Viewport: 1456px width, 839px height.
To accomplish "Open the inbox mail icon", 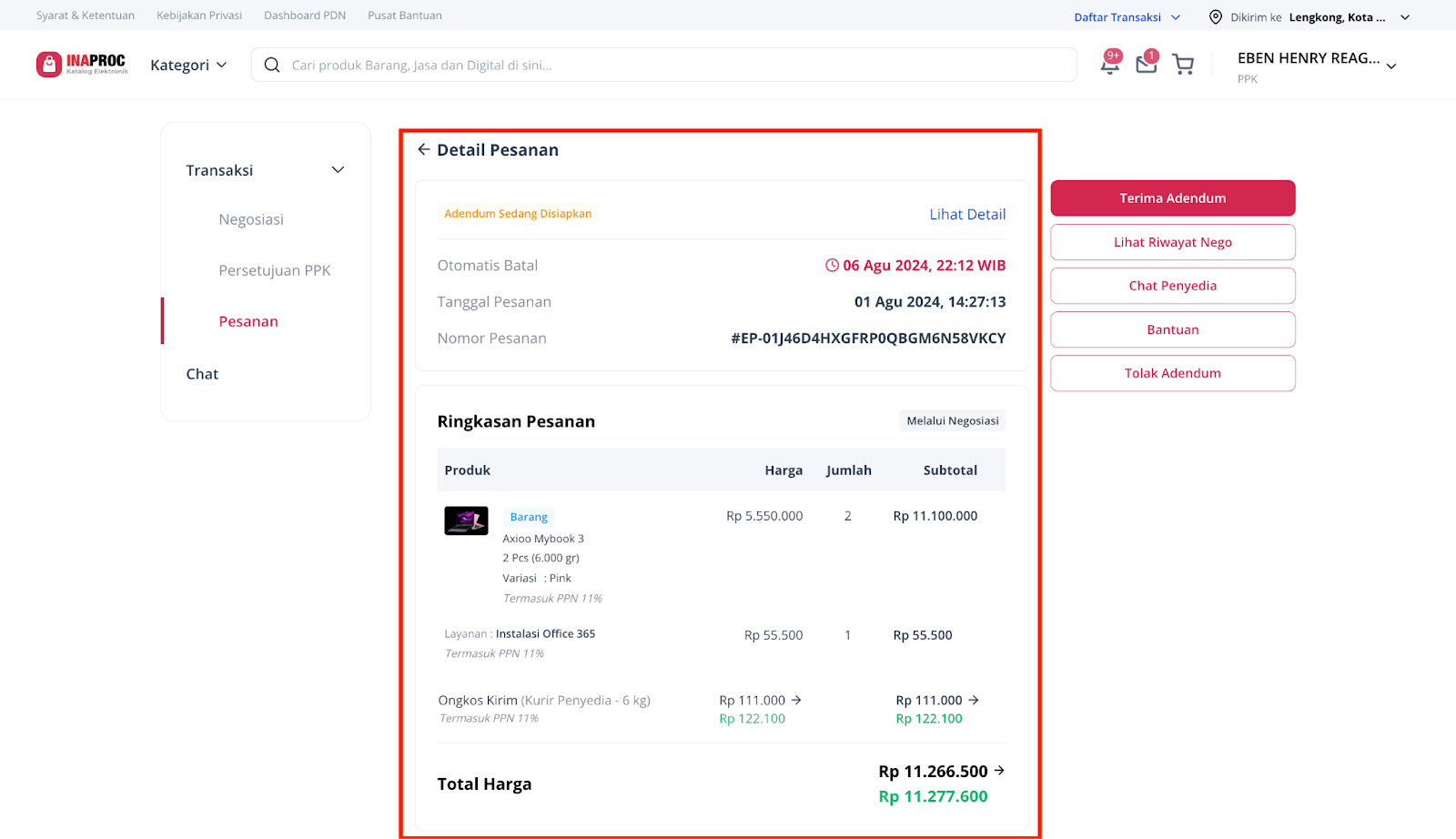I will (1146, 65).
